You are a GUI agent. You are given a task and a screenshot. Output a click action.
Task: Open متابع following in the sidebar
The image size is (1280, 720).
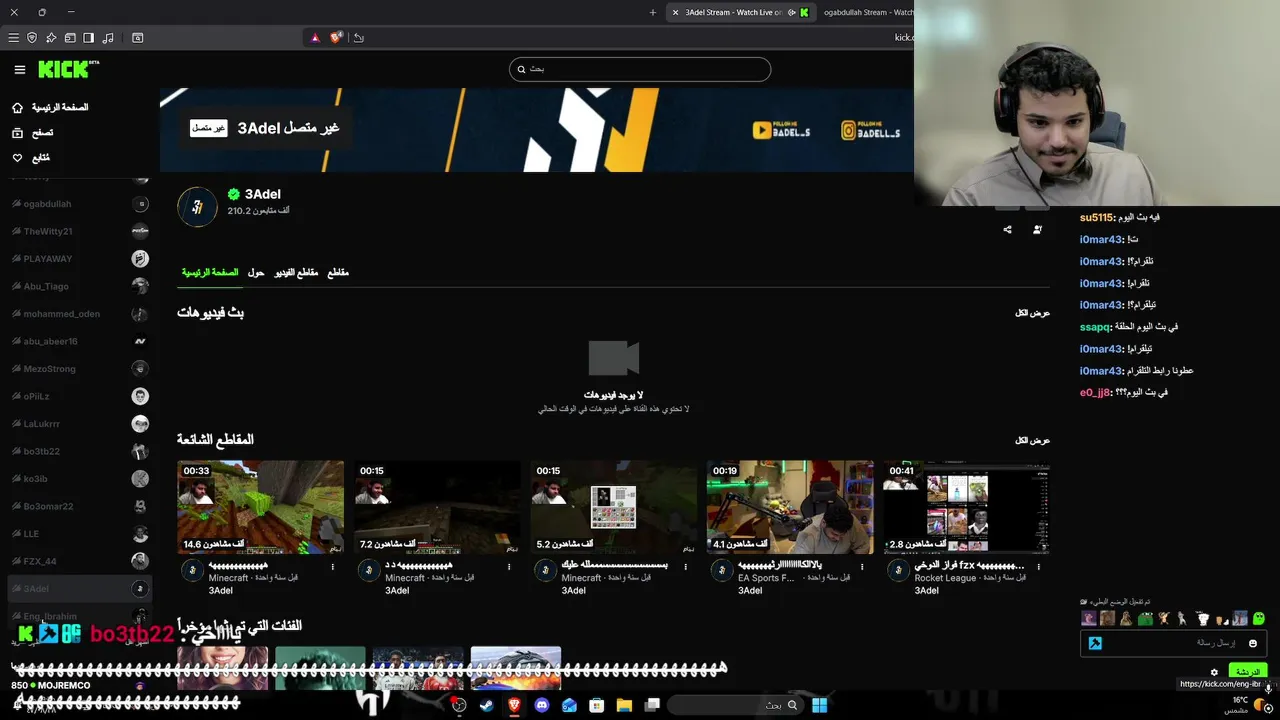coord(31,158)
